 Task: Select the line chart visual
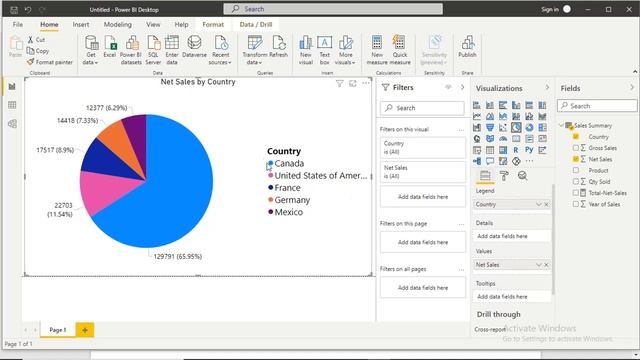click(x=477, y=116)
